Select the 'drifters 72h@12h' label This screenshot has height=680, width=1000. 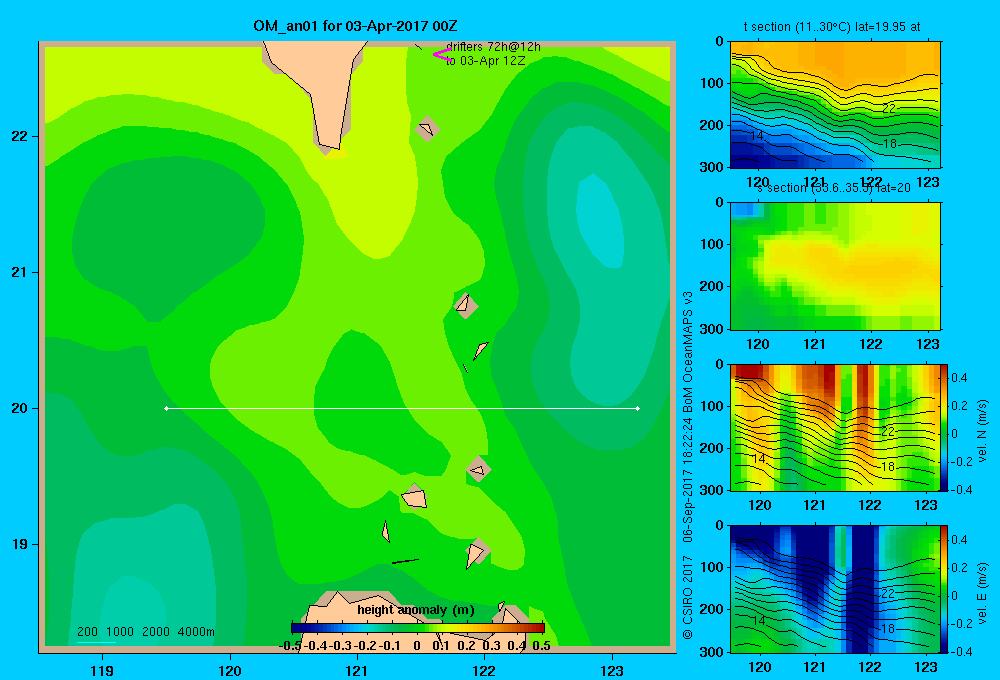[493, 47]
